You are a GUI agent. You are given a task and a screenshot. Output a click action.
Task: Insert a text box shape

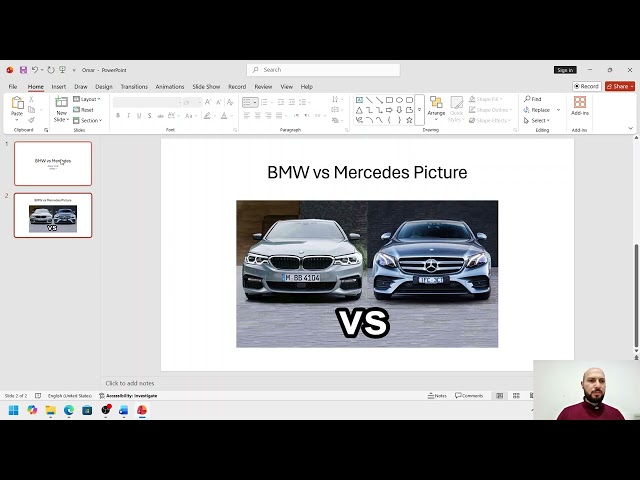point(359,100)
